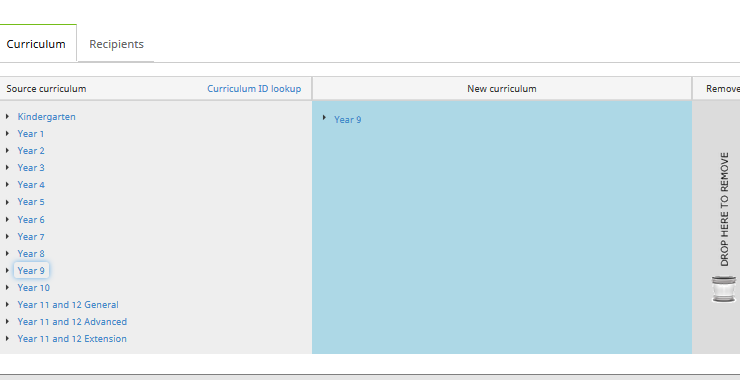Select Year 11 and 12 General
740x380 pixels.
coord(68,304)
